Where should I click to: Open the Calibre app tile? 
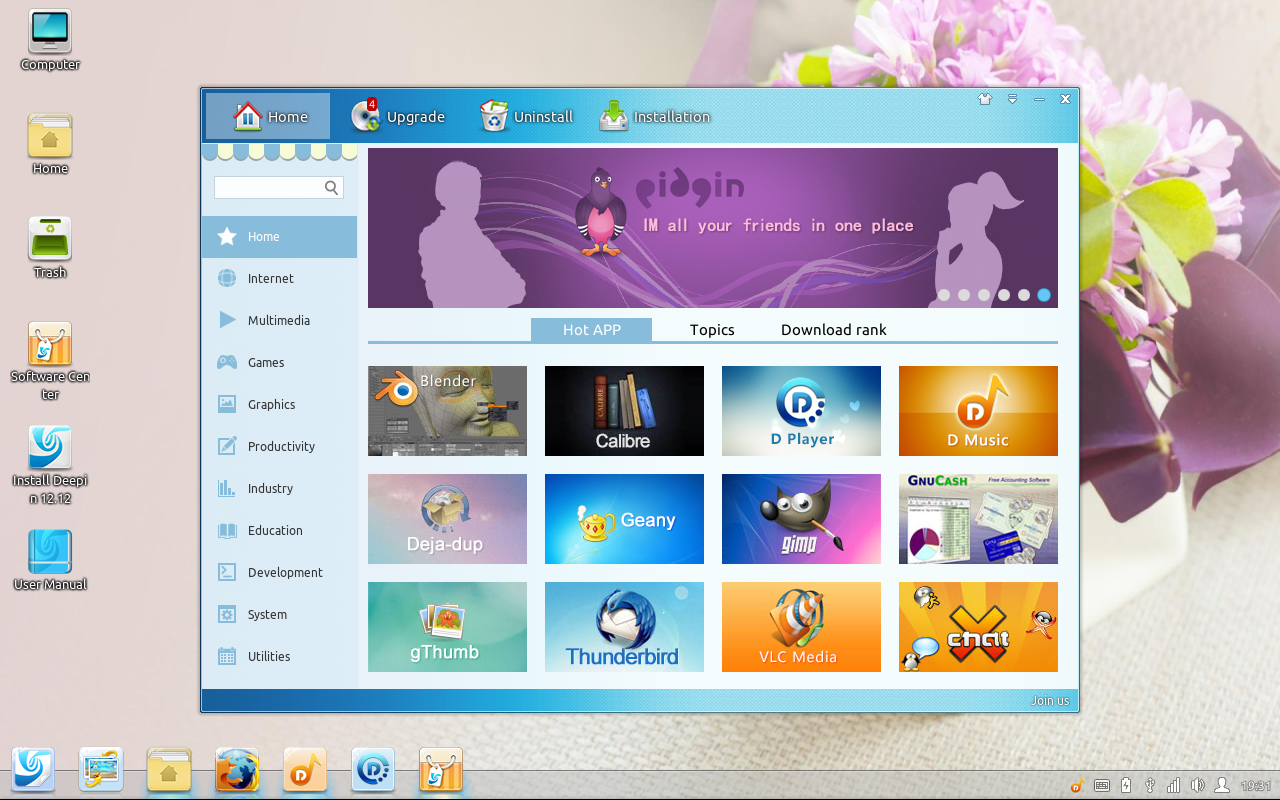[x=624, y=411]
